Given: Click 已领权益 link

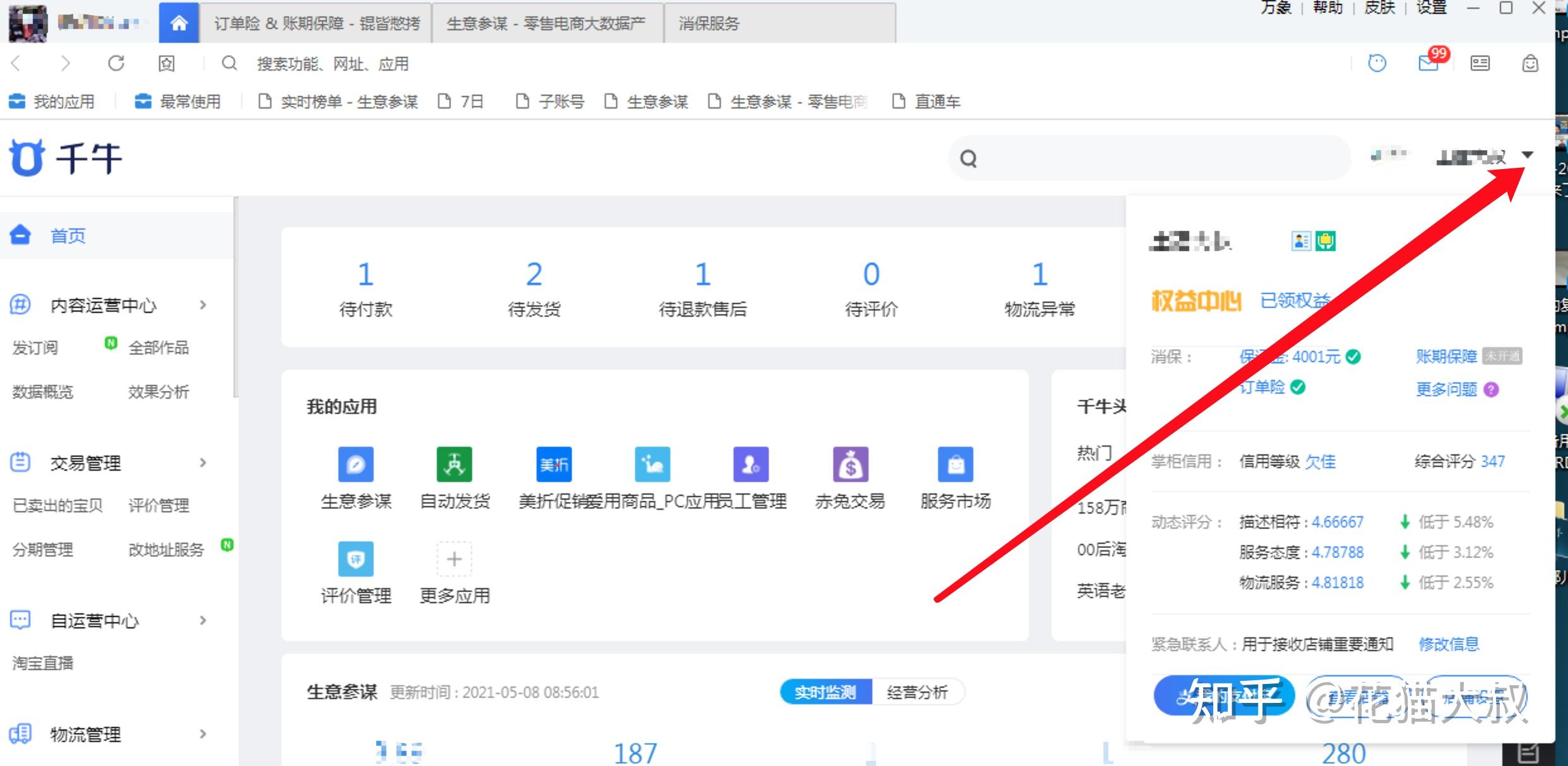Looking at the screenshot, I should (1295, 301).
